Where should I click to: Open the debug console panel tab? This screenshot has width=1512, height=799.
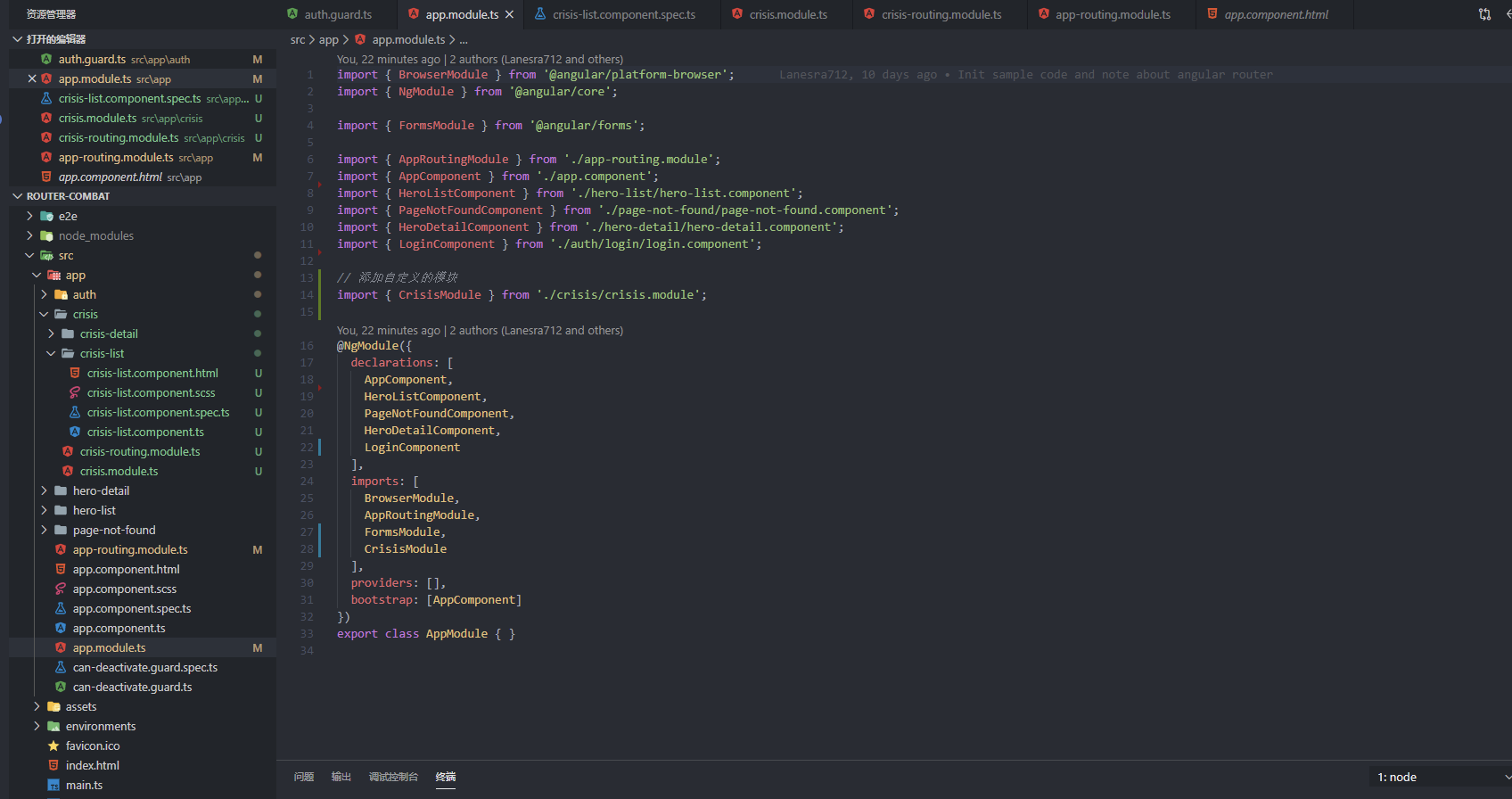click(x=393, y=778)
